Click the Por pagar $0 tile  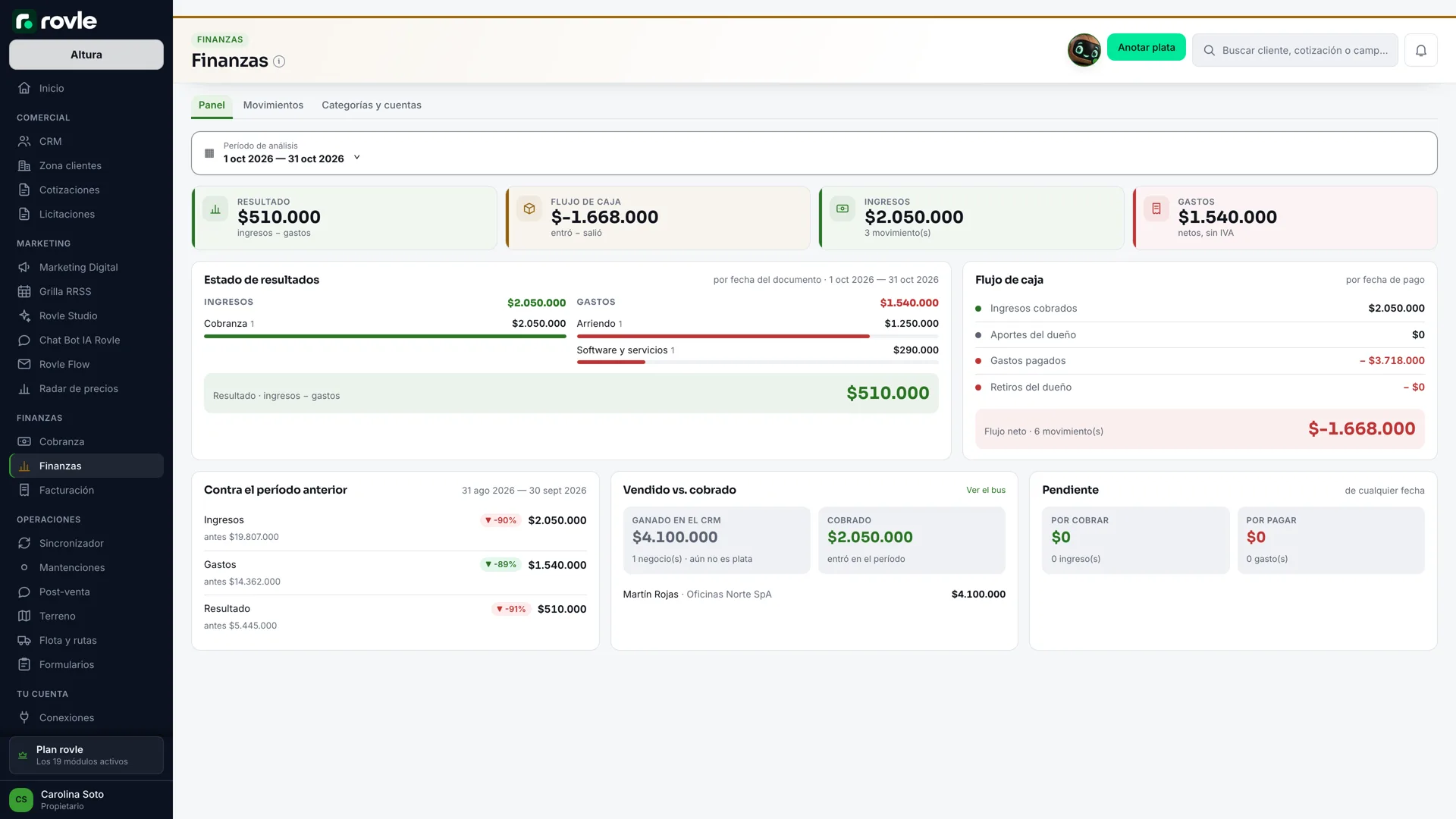click(x=1331, y=540)
